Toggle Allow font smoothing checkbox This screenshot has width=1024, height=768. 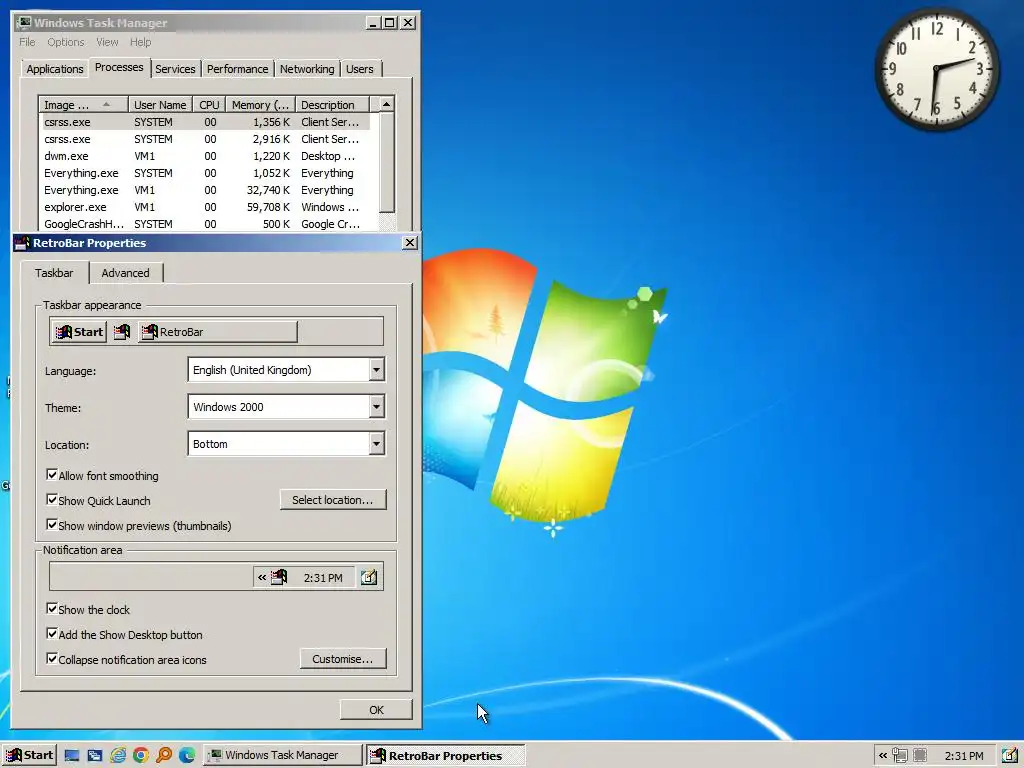[x=52, y=475]
